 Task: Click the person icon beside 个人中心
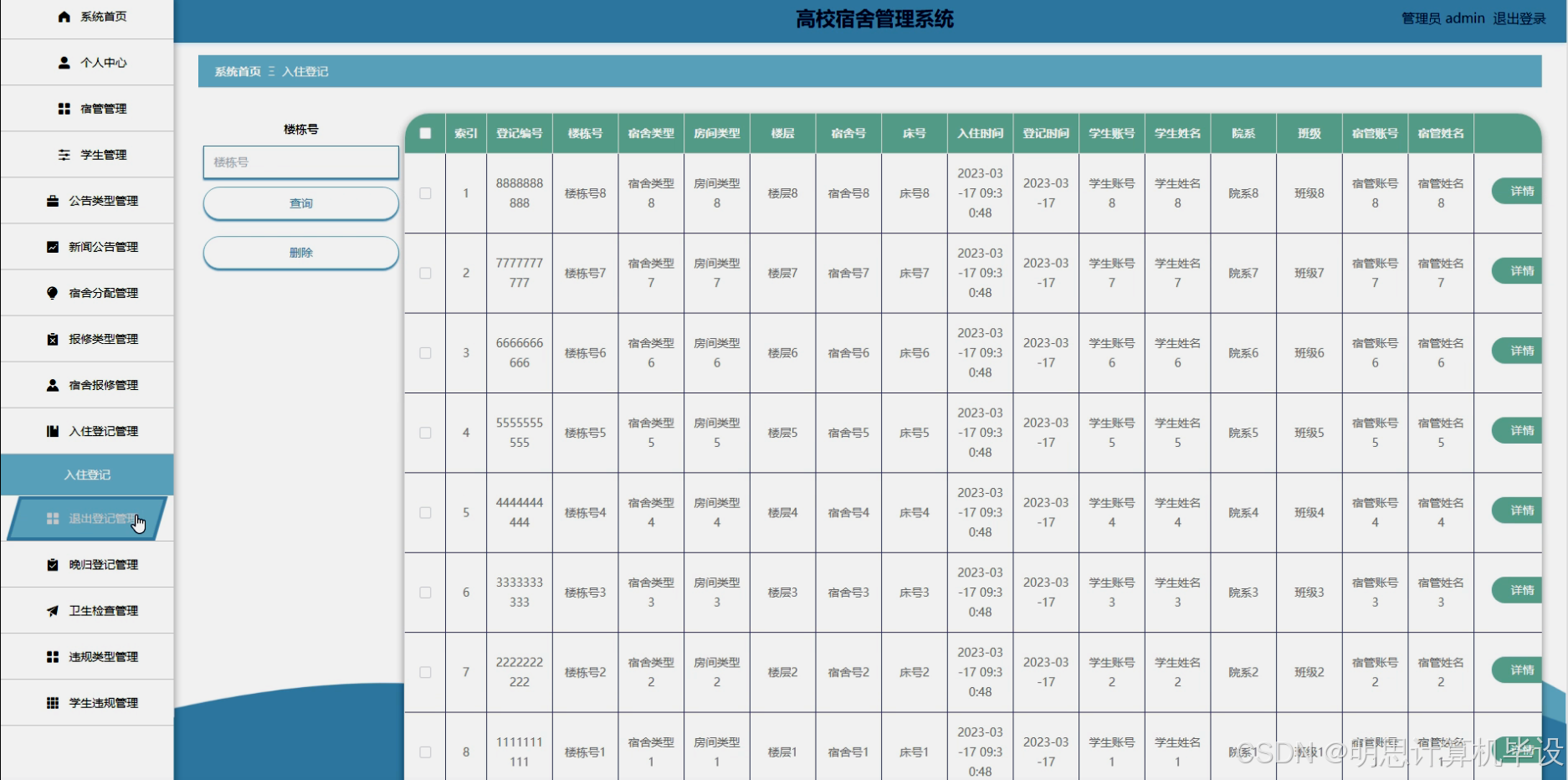[x=64, y=63]
